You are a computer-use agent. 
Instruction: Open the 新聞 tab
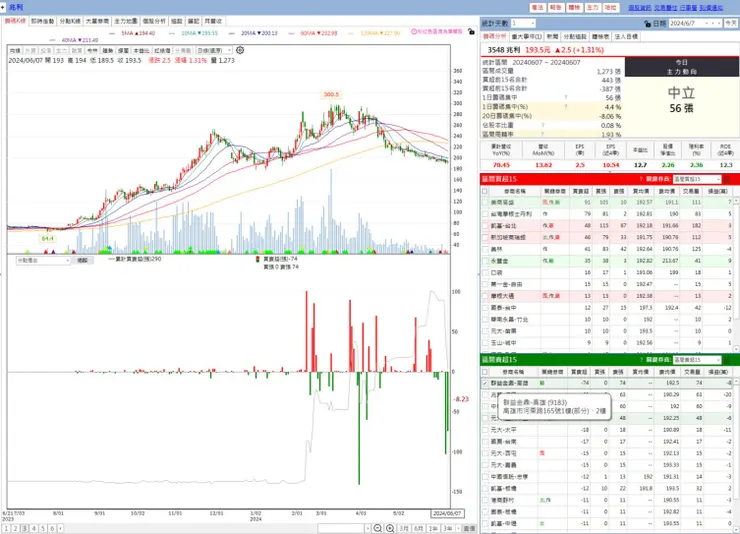coord(552,36)
